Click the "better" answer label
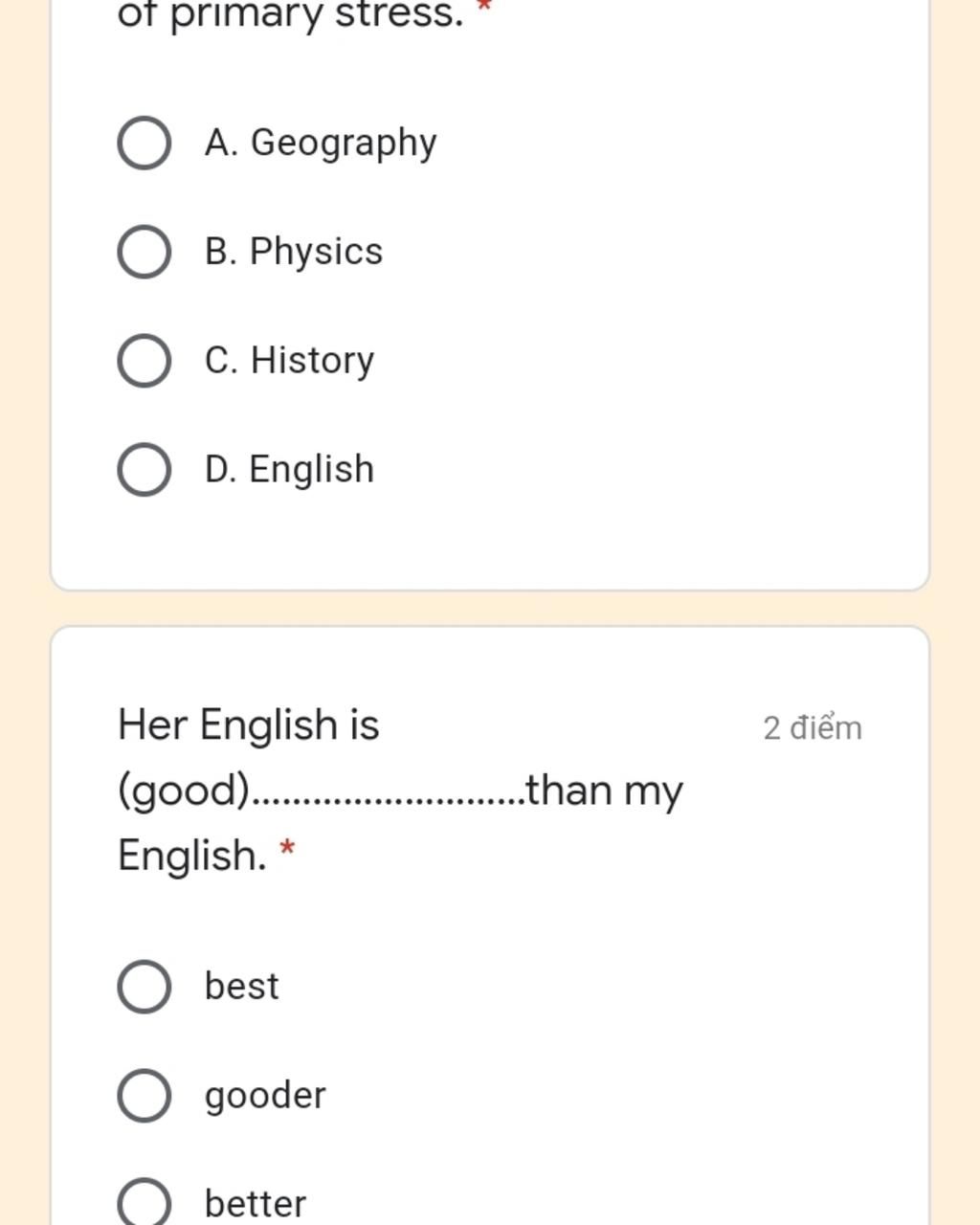 point(256,1204)
